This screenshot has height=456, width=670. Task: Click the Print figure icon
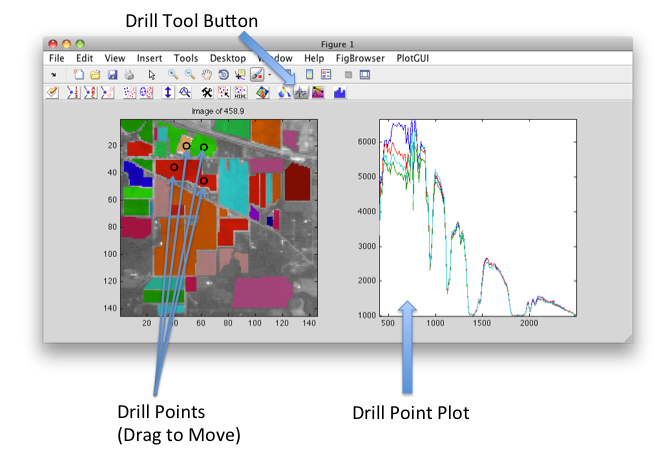pyautogui.click(x=128, y=75)
